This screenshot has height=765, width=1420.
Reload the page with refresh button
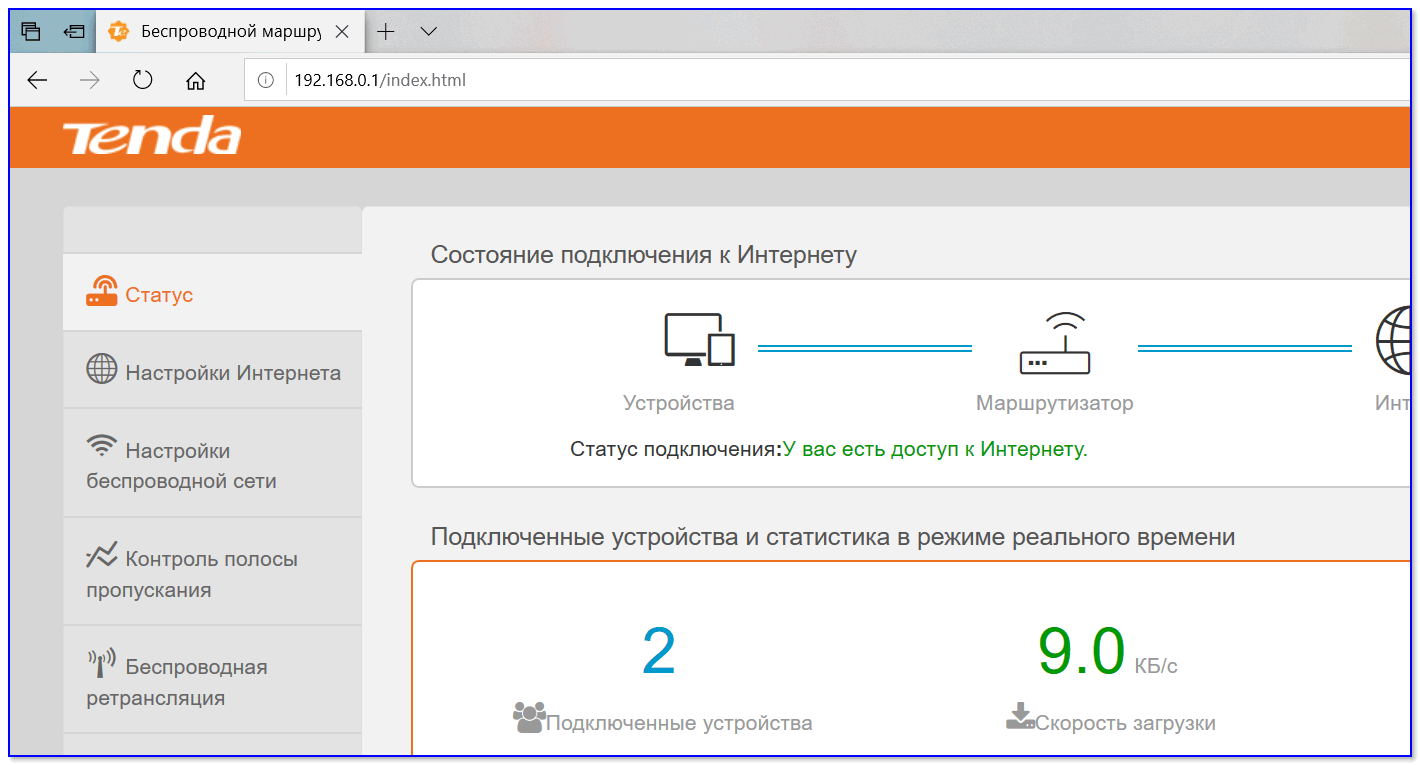[143, 80]
